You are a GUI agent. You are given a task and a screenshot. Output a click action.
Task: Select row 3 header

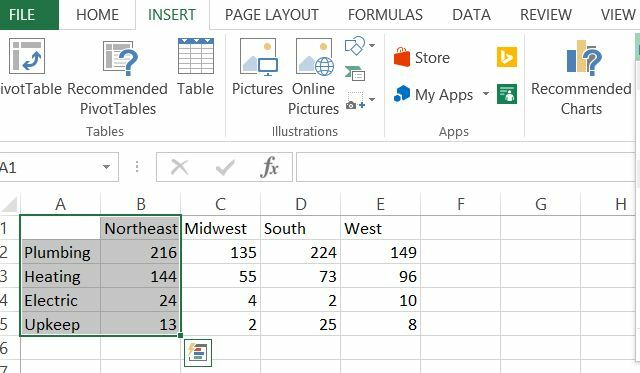point(9,276)
